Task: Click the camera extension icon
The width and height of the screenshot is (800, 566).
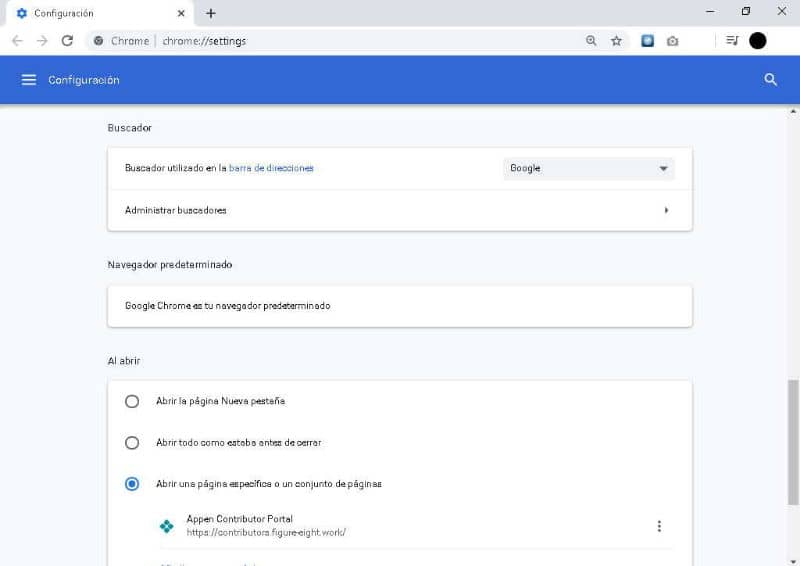Action: (x=672, y=41)
